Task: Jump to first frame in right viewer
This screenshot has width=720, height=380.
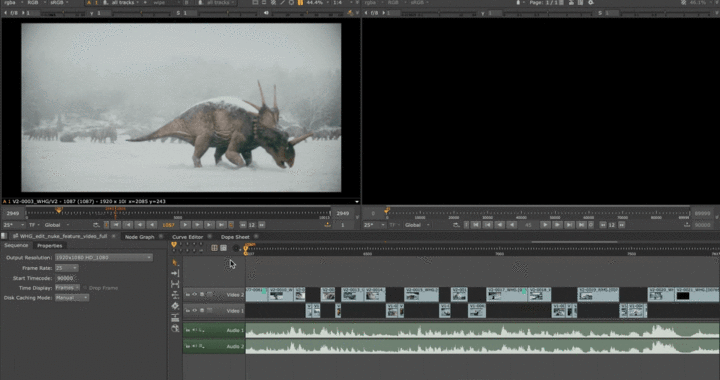Action: coord(476,225)
